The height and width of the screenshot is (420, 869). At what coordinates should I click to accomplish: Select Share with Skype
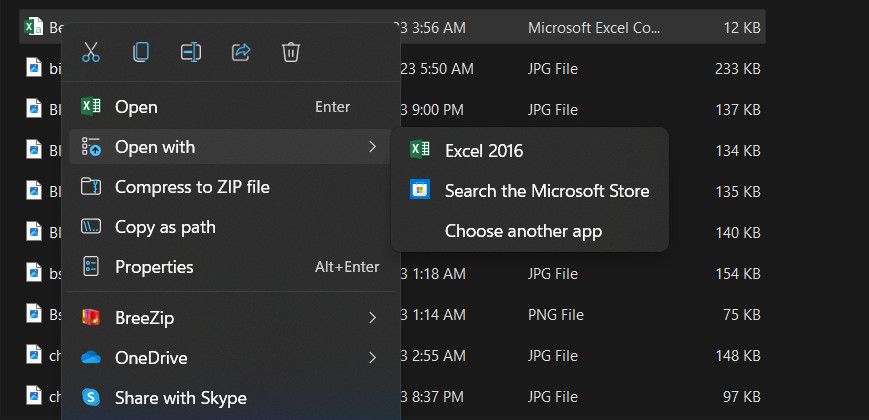coord(231,397)
